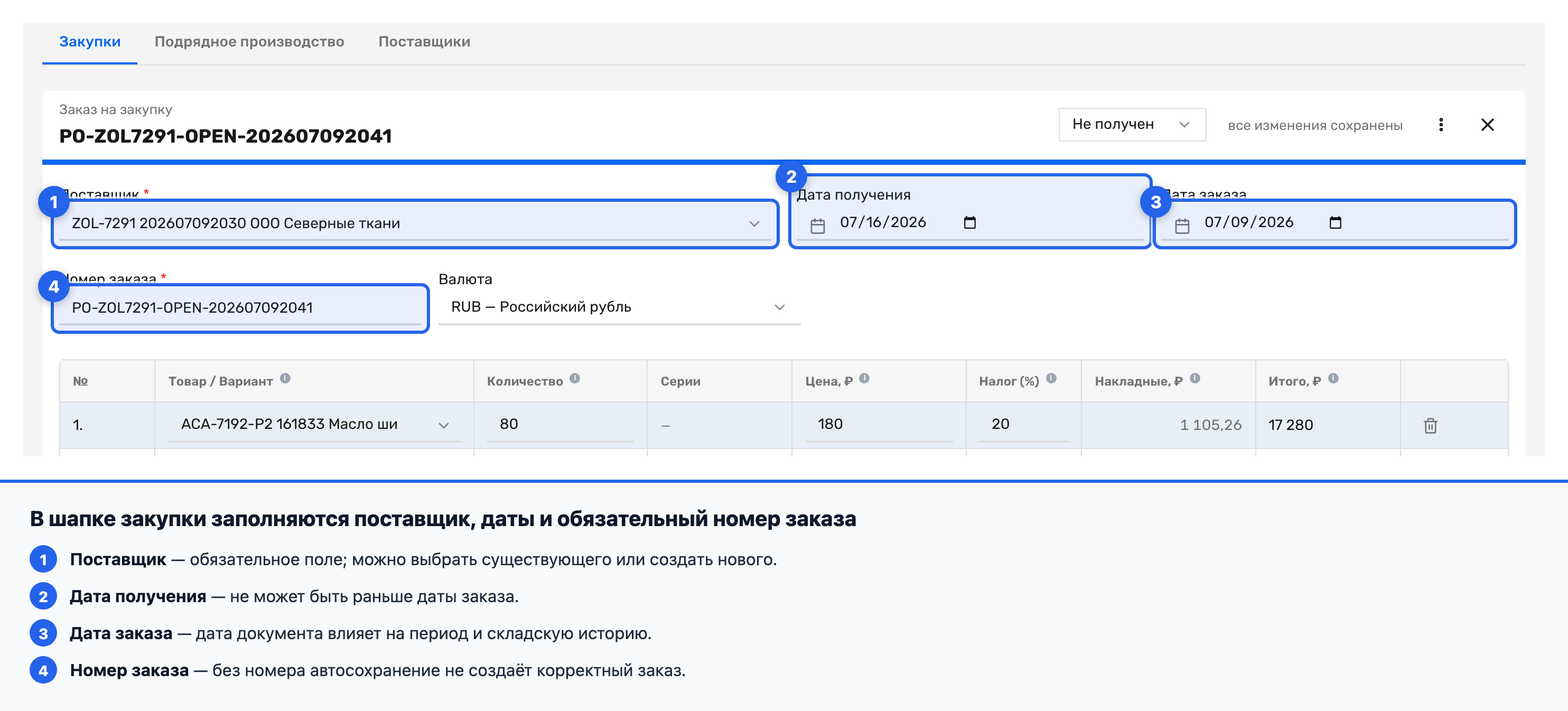Click the Серии column header
The width and height of the screenshot is (1568, 711).
tap(680, 381)
